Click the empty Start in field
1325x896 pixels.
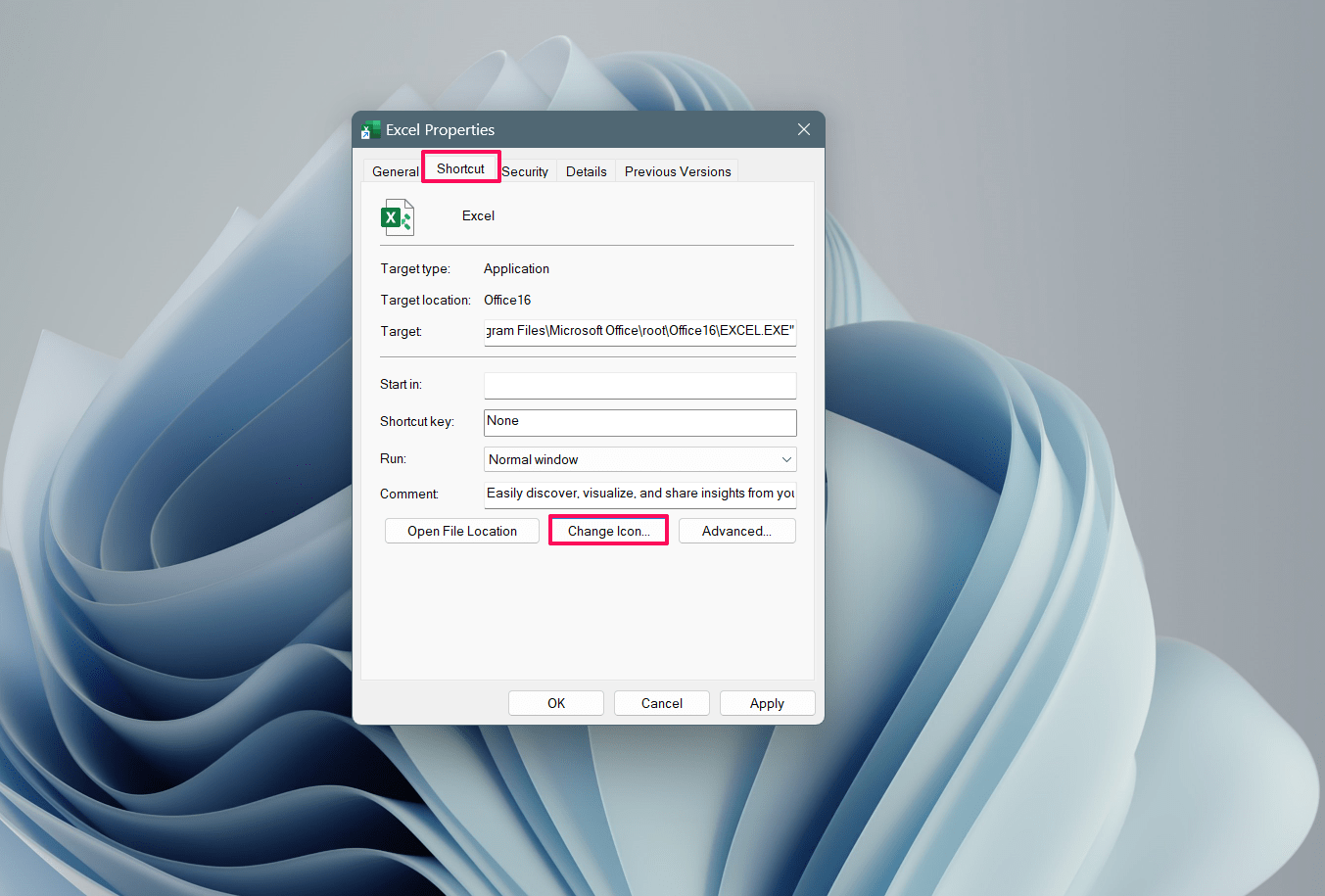pyautogui.click(x=639, y=385)
